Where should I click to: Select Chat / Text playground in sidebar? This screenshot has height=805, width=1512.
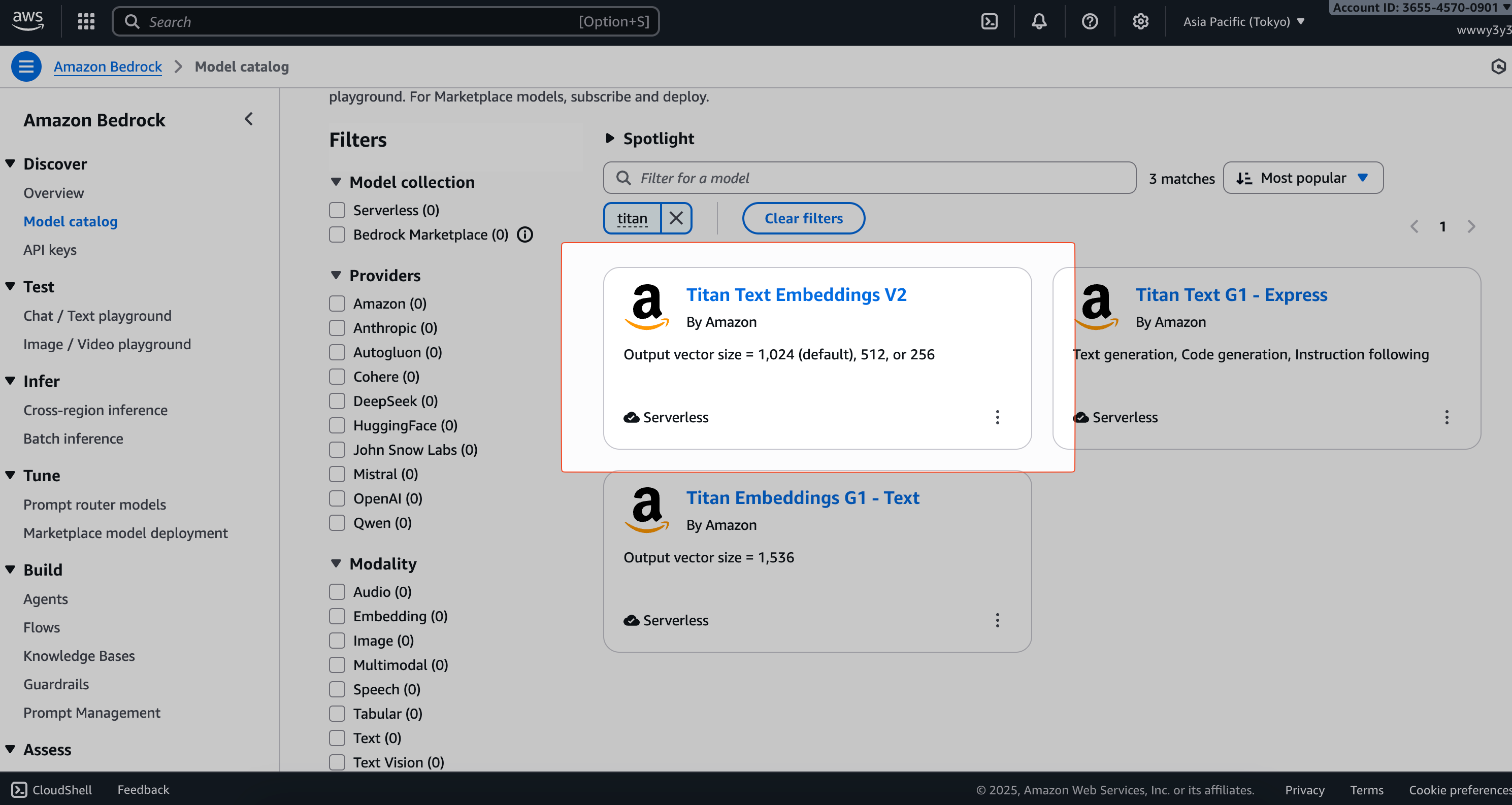coord(97,315)
